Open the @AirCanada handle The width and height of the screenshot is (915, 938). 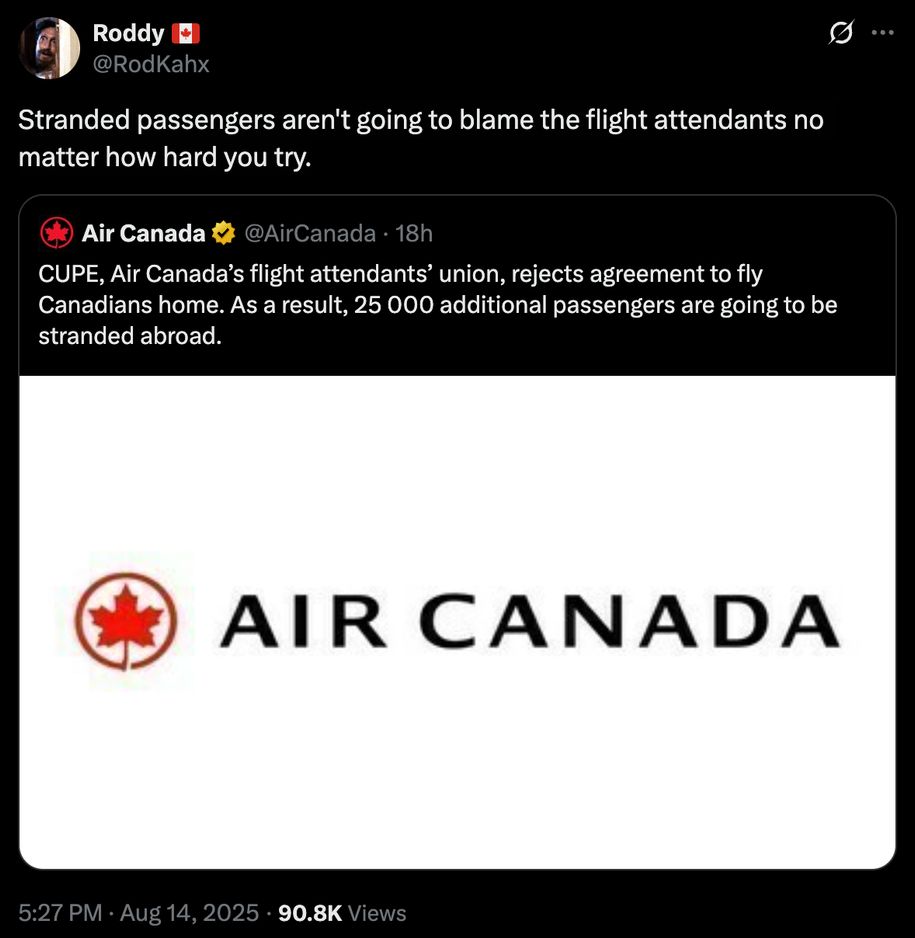(x=310, y=234)
